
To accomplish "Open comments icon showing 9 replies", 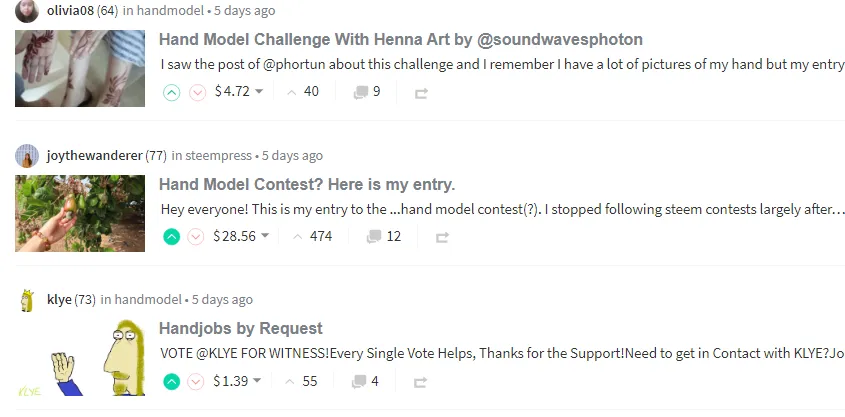I will click(x=367, y=92).
